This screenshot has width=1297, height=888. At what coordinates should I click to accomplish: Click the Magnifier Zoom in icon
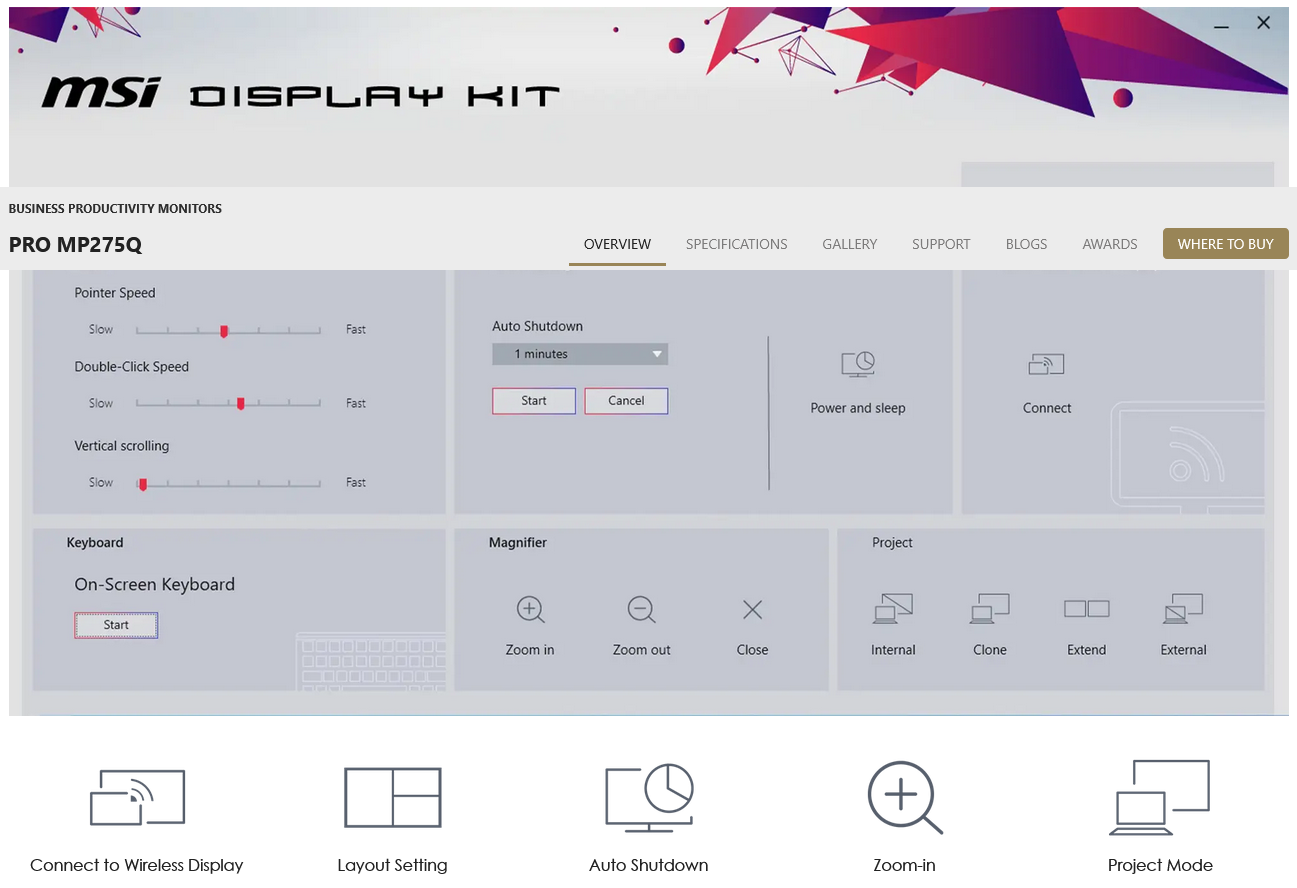click(530, 609)
